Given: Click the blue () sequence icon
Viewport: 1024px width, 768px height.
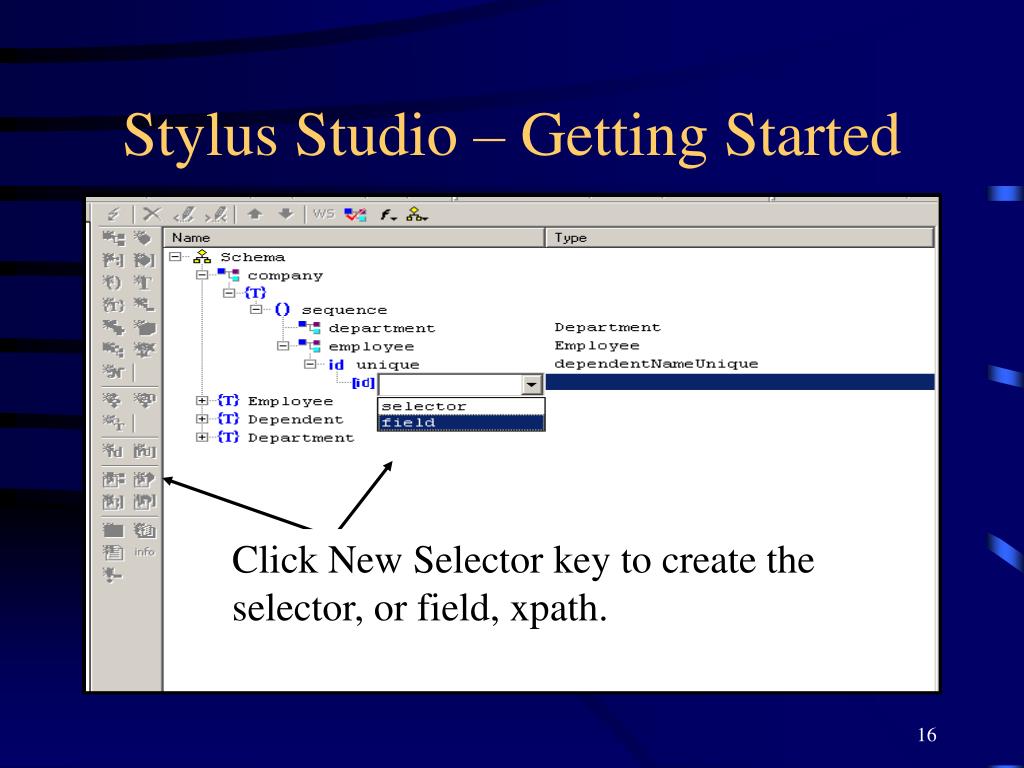Looking at the screenshot, I should click(282, 309).
